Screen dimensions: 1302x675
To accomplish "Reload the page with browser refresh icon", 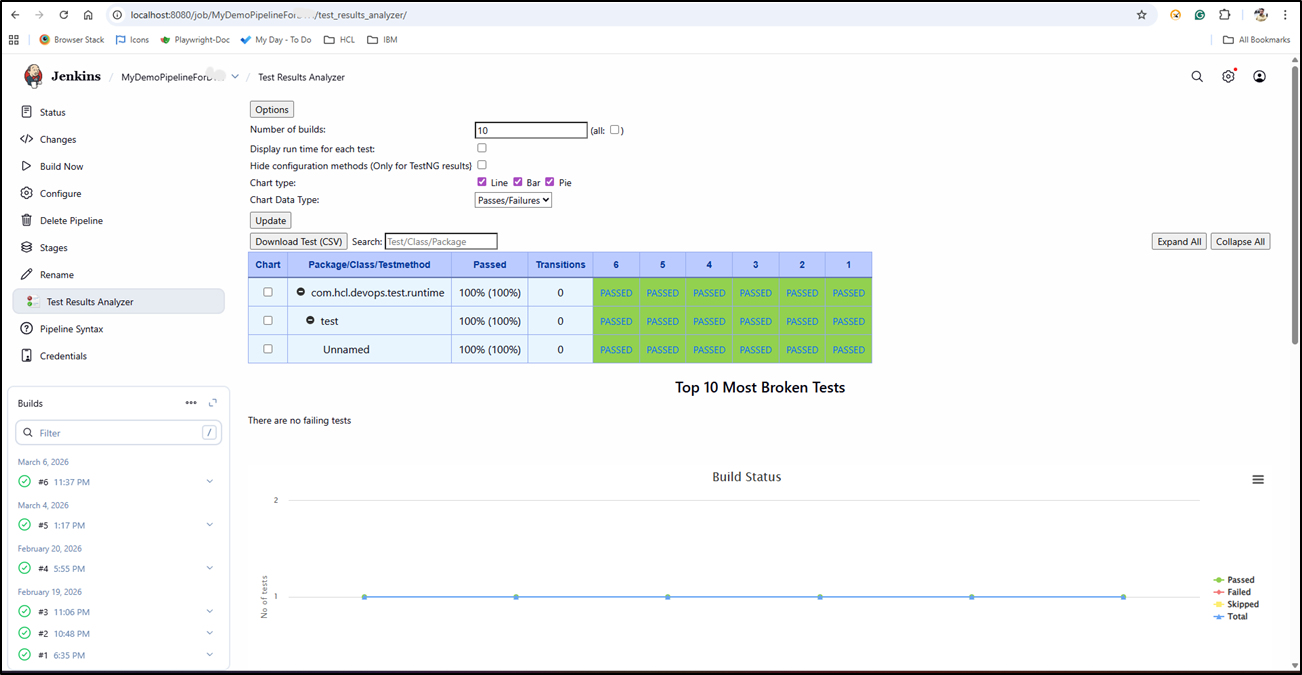I will pos(64,15).
